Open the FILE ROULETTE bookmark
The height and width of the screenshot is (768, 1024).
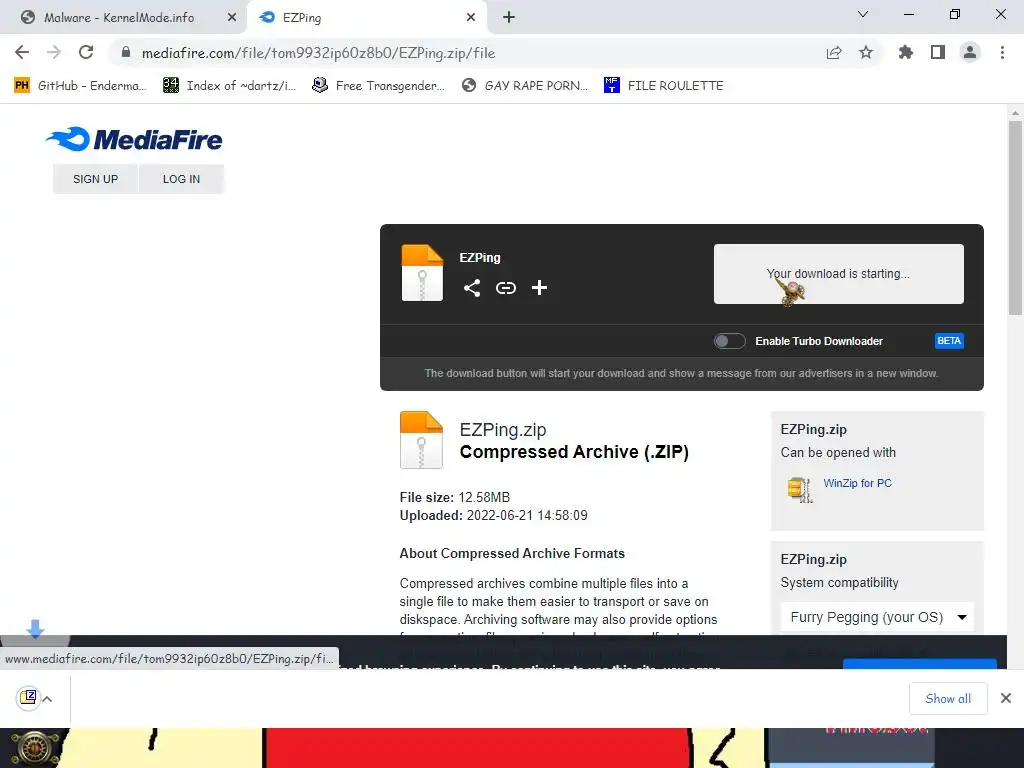pos(664,86)
